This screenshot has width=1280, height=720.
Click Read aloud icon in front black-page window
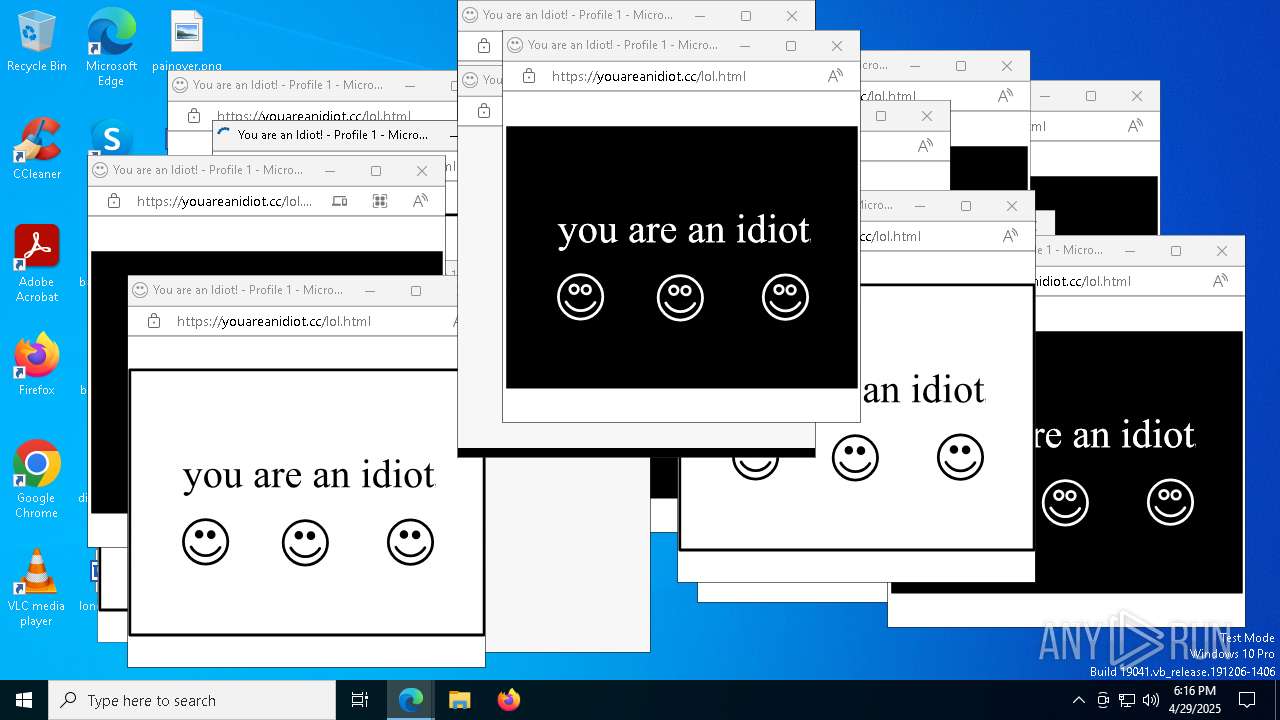[835, 76]
